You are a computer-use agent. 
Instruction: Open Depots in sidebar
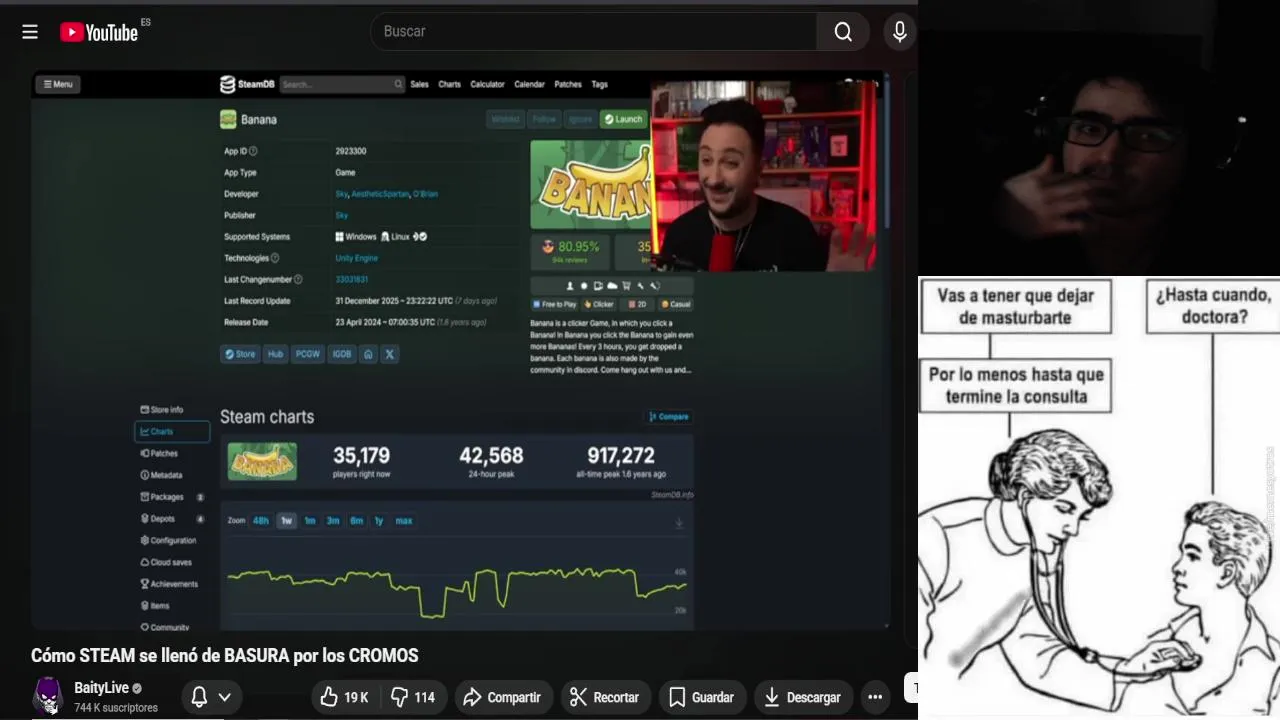point(158,519)
